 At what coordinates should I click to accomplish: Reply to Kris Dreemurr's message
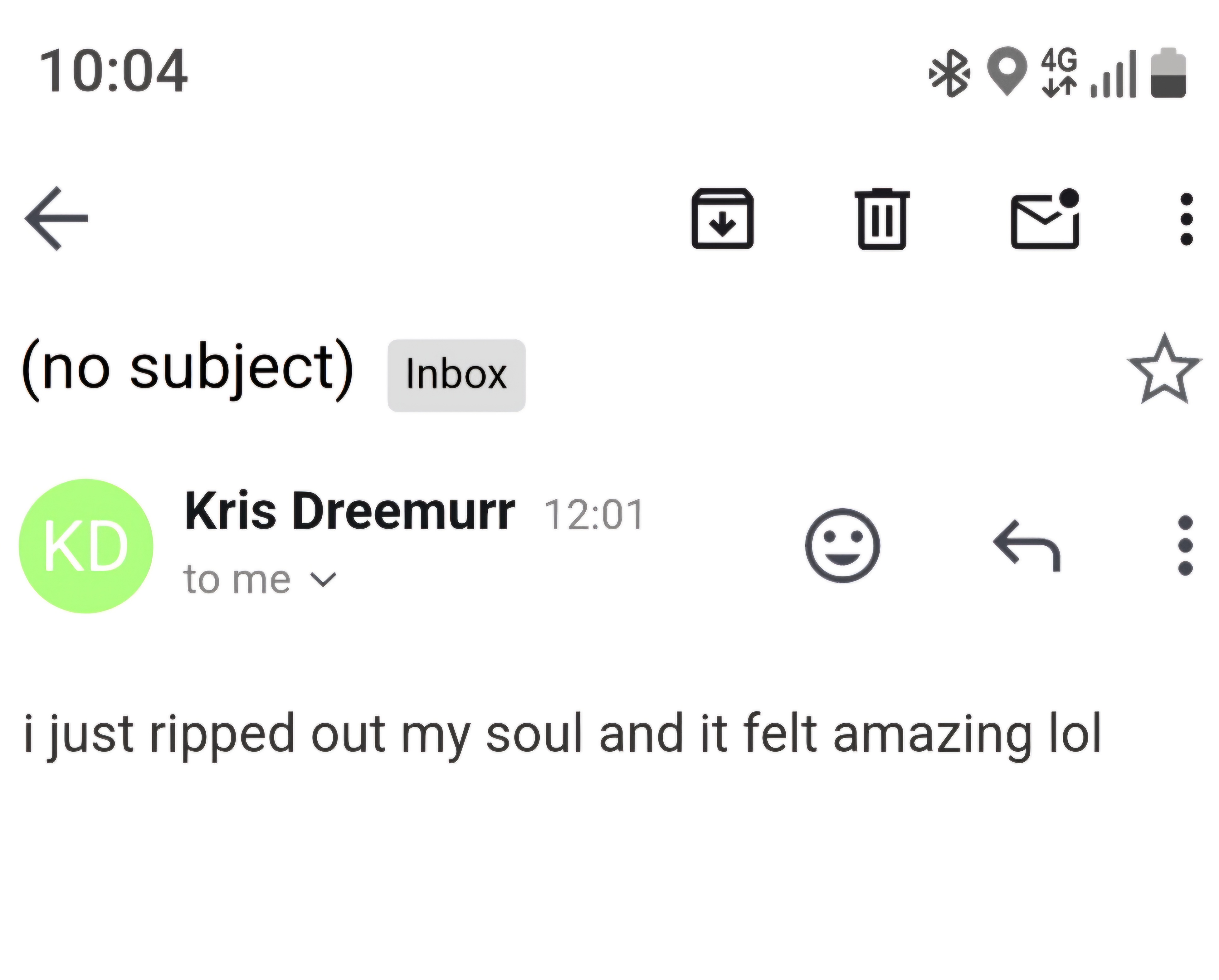click(1027, 545)
